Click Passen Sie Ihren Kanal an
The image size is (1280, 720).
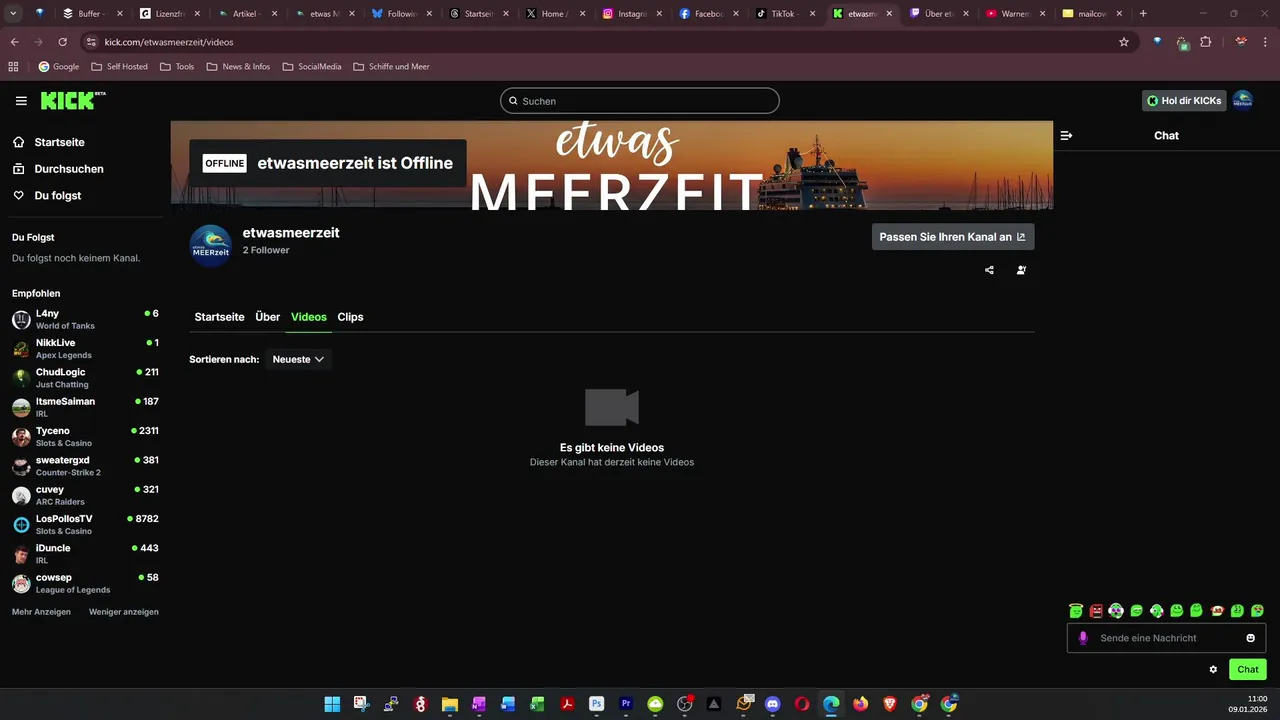(x=953, y=237)
